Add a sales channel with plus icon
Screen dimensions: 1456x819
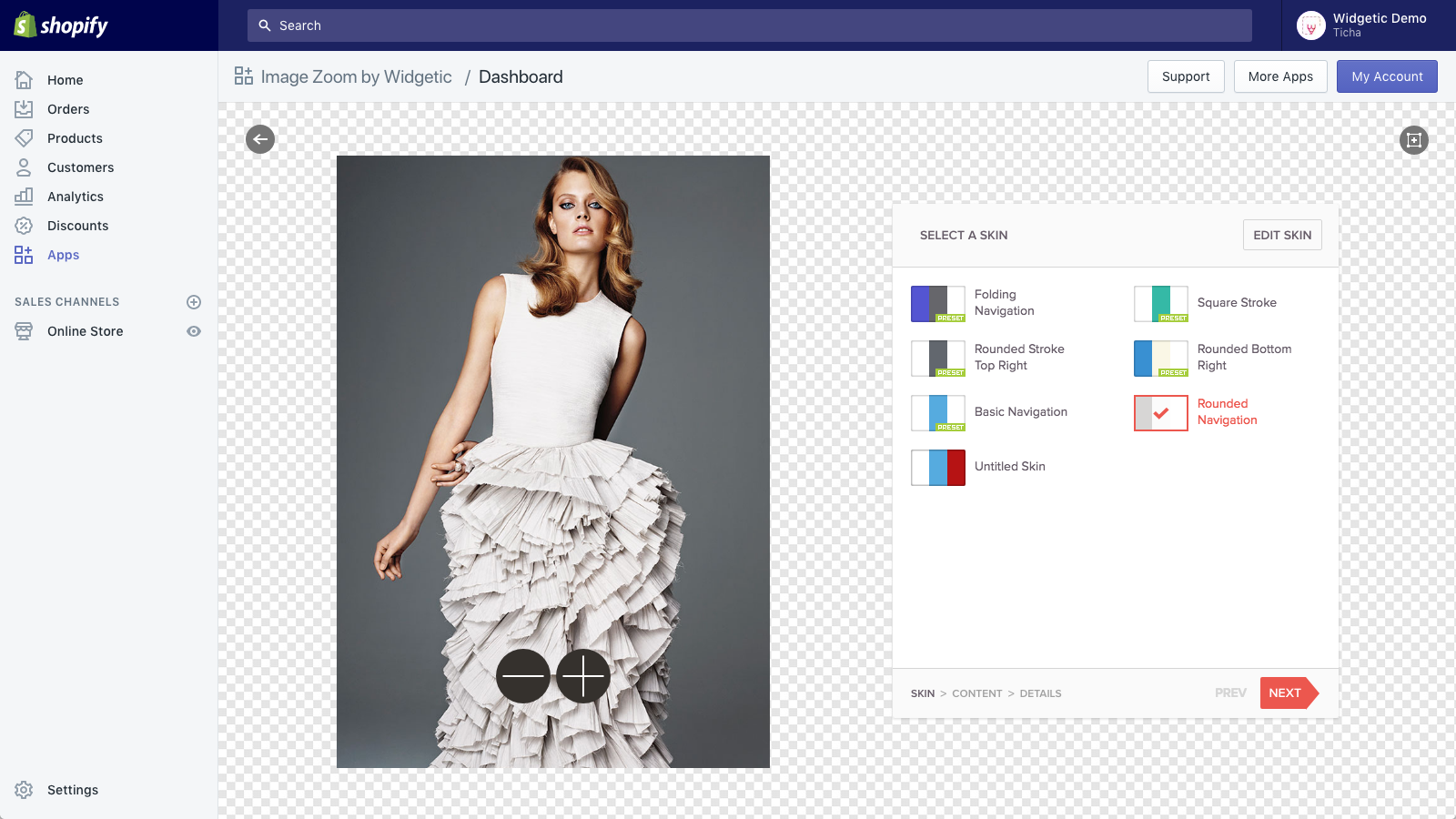coord(194,302)
